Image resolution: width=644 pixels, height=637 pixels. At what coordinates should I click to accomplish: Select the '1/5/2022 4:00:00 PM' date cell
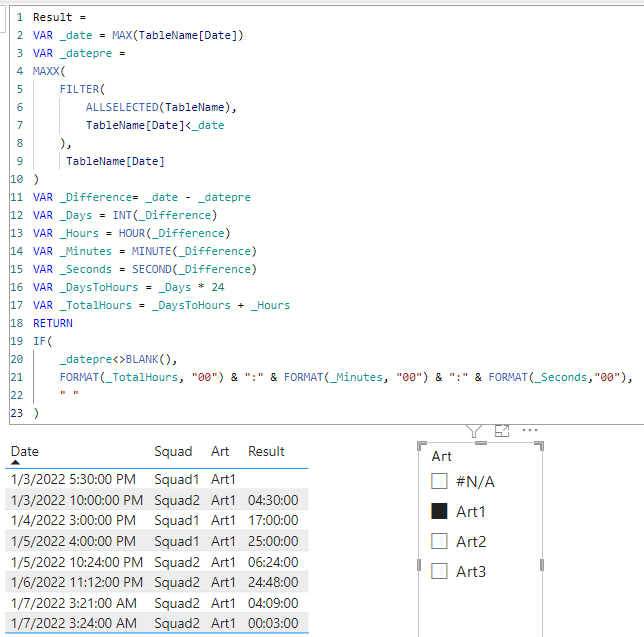click(x=73, y=541)
